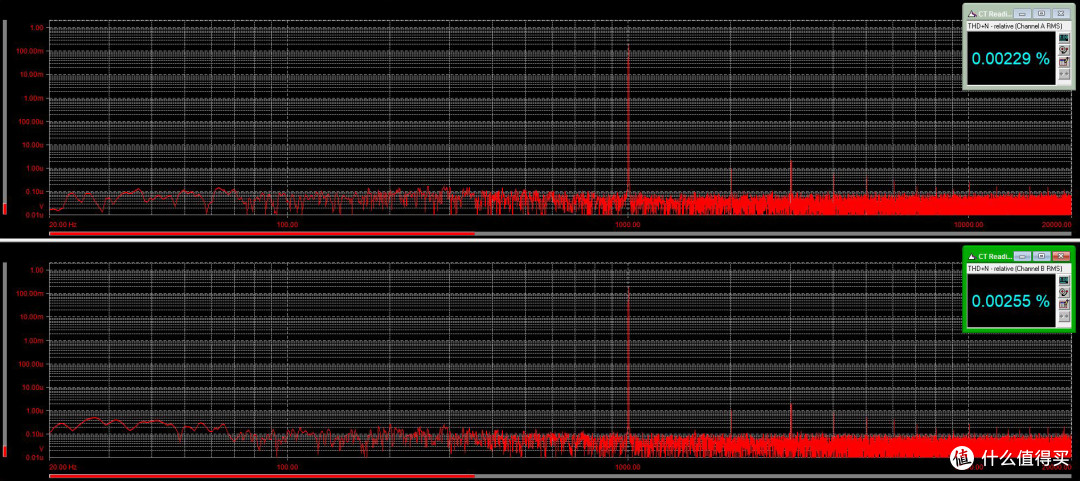Click 1.00m amplitude label on bottom graph
The width and height of the screenshot is (1080, 481).
[x=35, y=340]
